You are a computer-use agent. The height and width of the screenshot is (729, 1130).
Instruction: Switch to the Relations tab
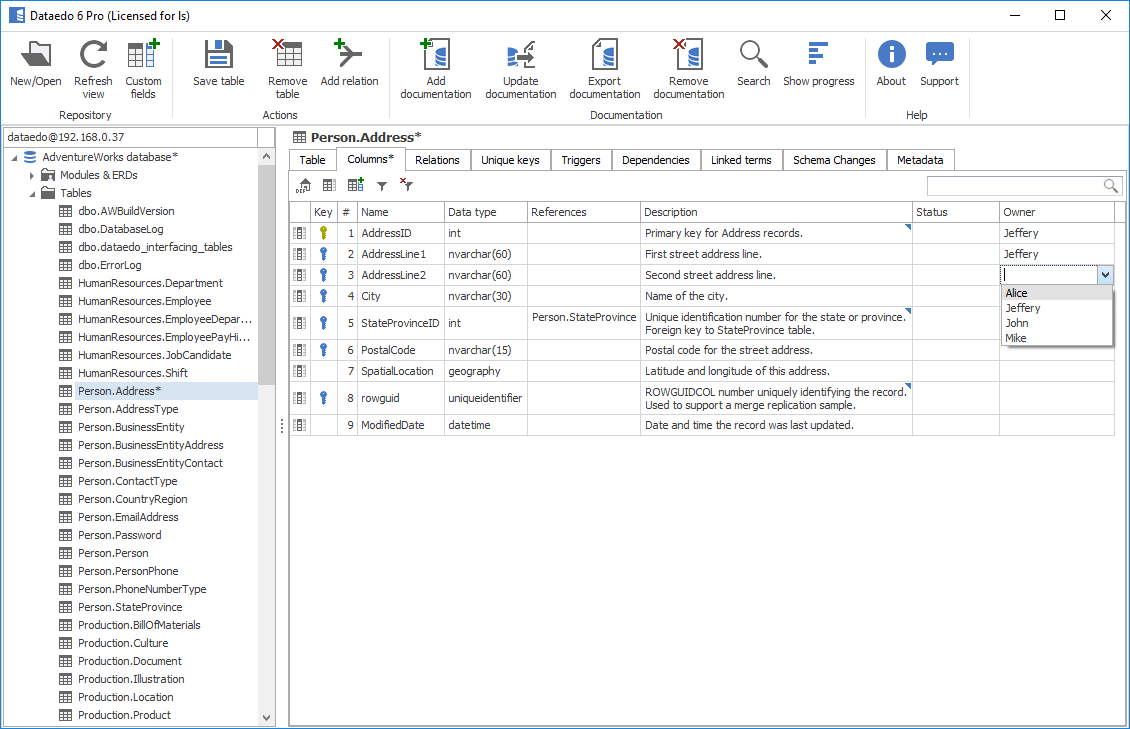(x=437, y=160)
